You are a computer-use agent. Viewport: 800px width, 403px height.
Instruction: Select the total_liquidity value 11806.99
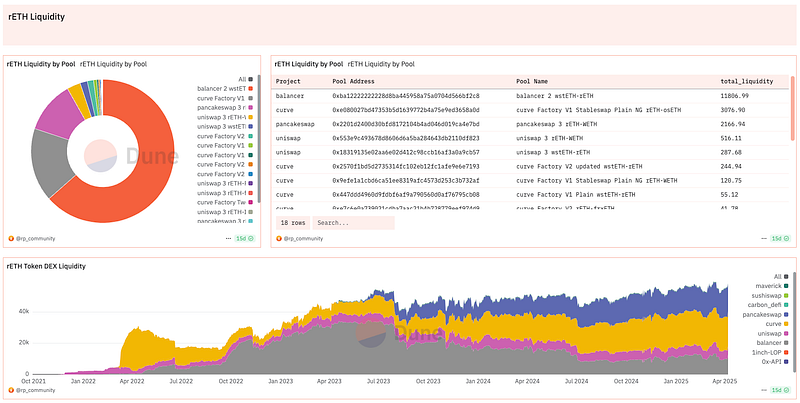[734, 95]
